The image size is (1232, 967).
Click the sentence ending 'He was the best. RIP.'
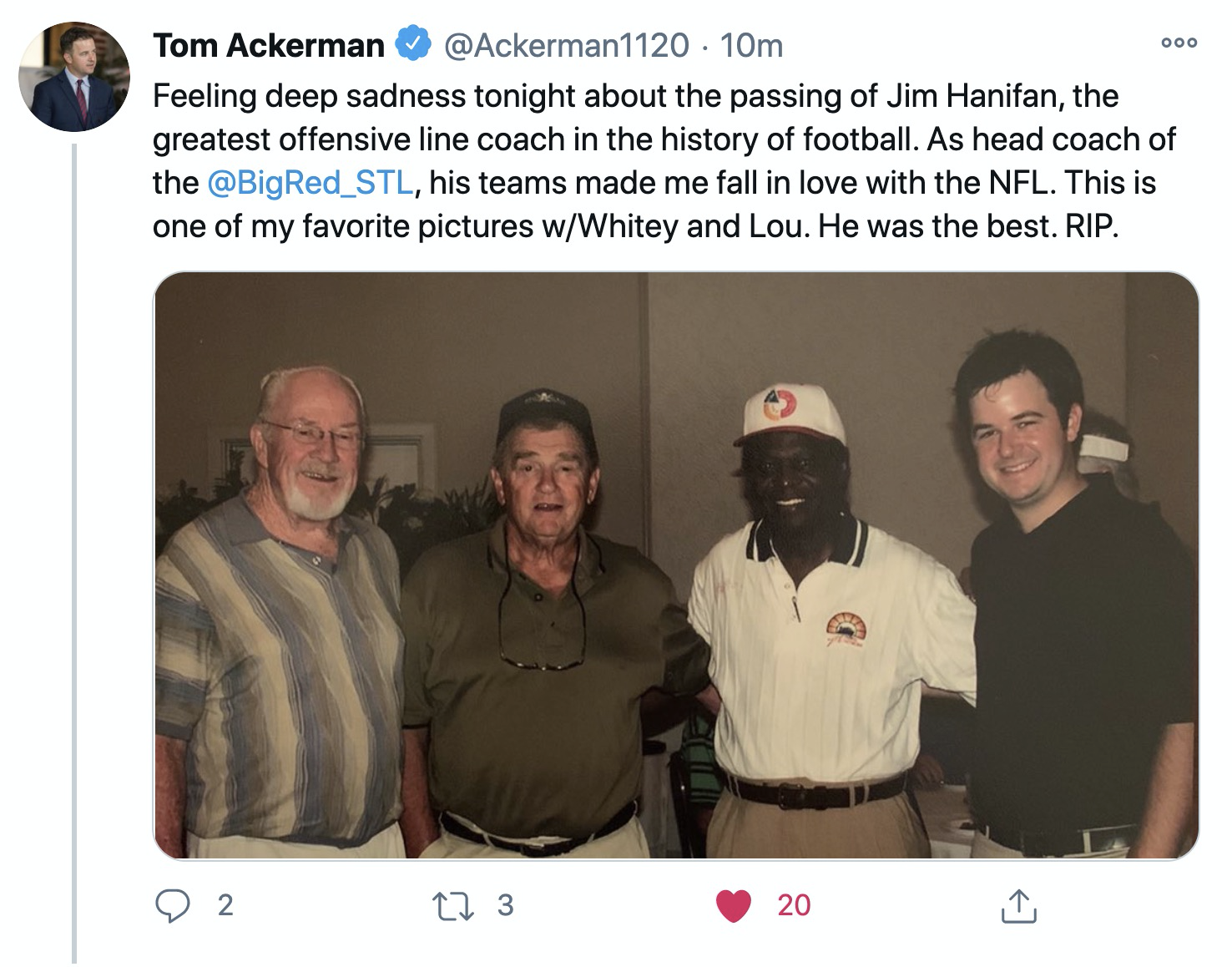(968, 226)
